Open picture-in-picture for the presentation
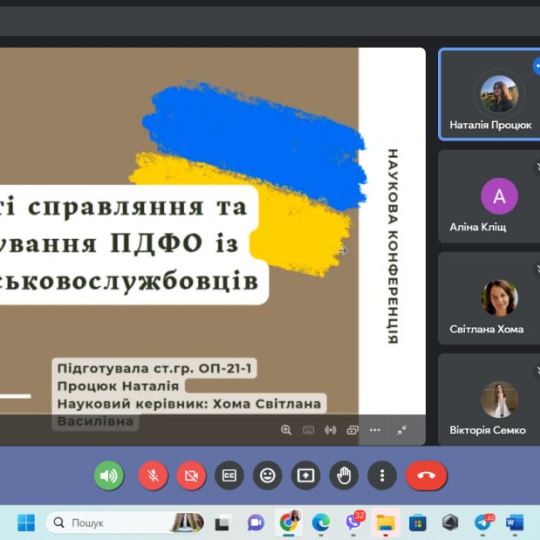 pyautogui.click(x=353, y=430)
